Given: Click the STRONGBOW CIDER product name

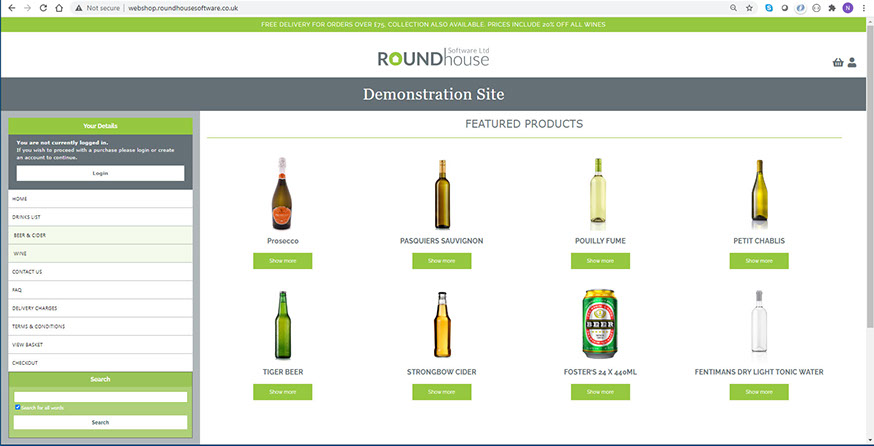Looking at the screenshot, I should (441, 372).
